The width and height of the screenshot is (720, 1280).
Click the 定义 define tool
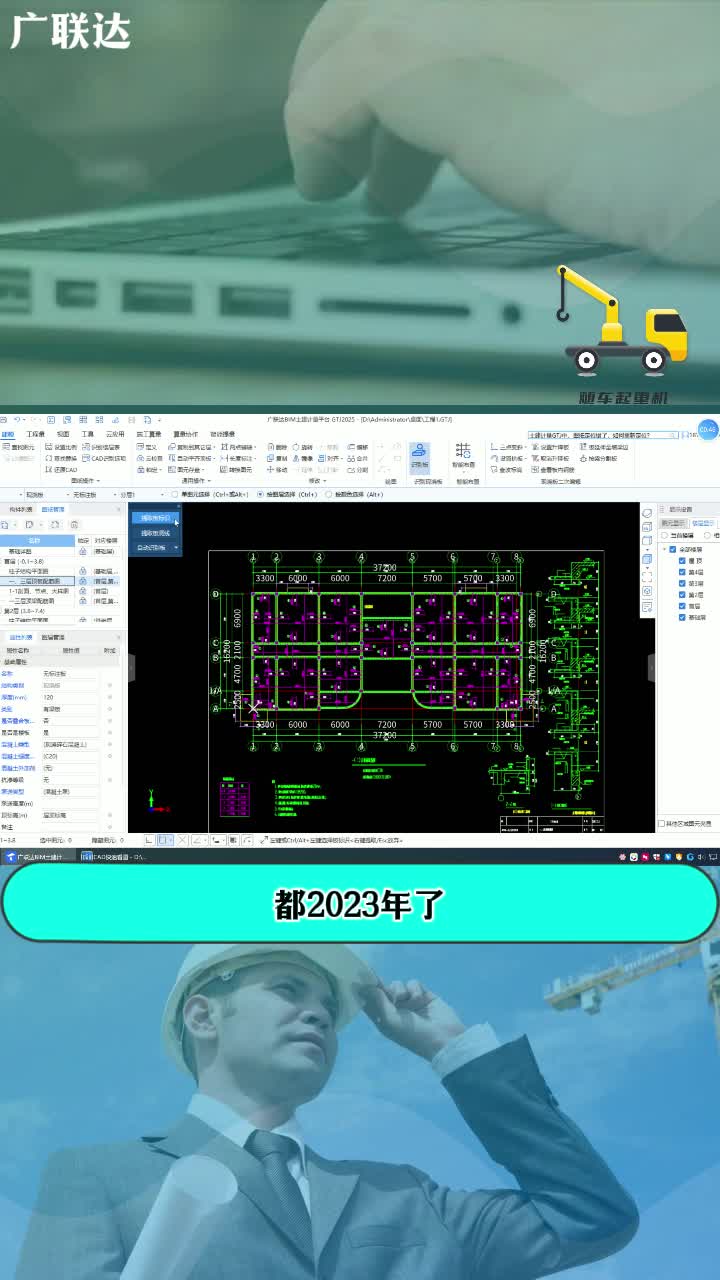coord(147,447)
